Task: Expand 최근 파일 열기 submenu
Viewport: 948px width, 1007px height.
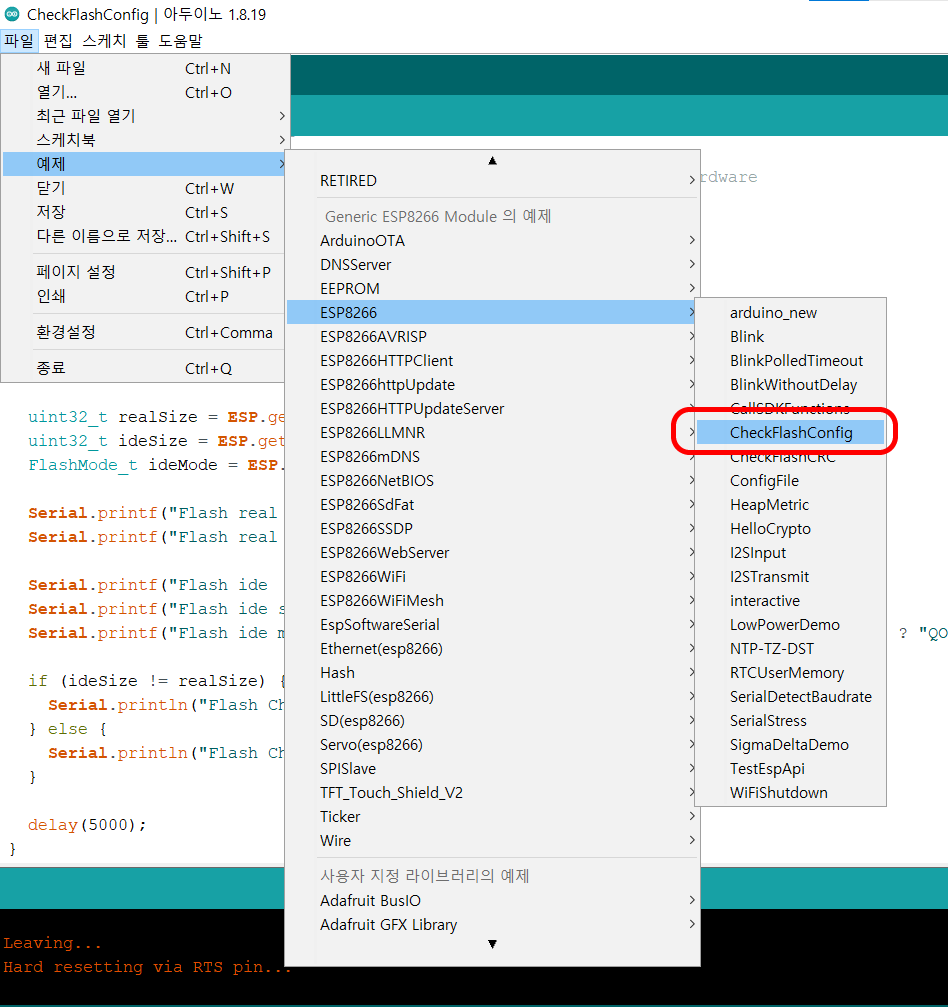Action: [145, 116]
